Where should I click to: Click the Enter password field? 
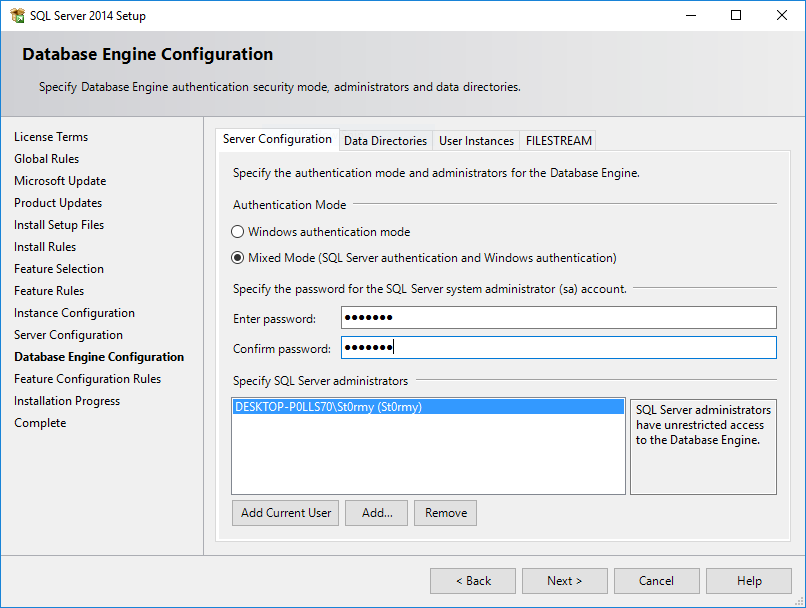[x=559, y=318]
